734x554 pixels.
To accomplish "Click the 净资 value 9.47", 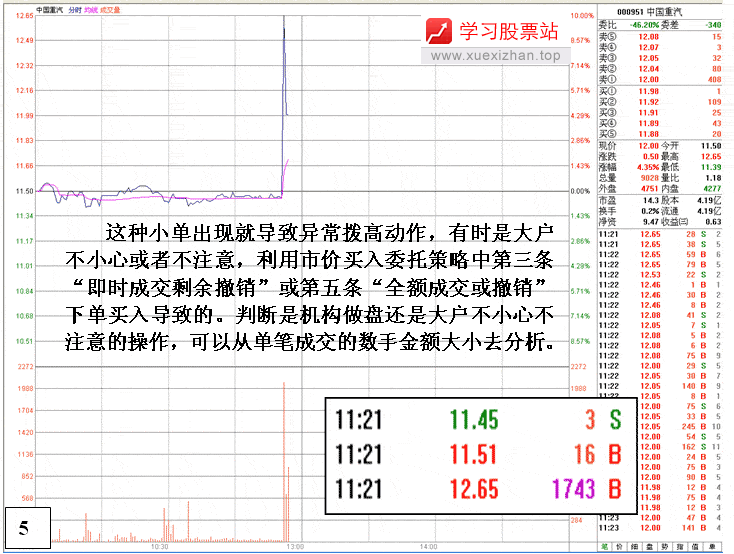I will [x=651, y=222].
